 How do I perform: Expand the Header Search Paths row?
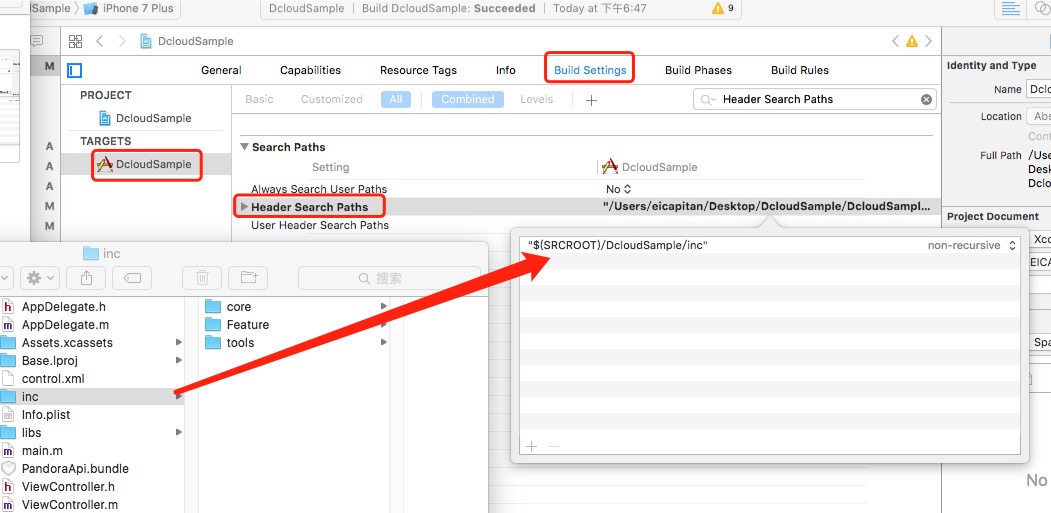point(244,207)
